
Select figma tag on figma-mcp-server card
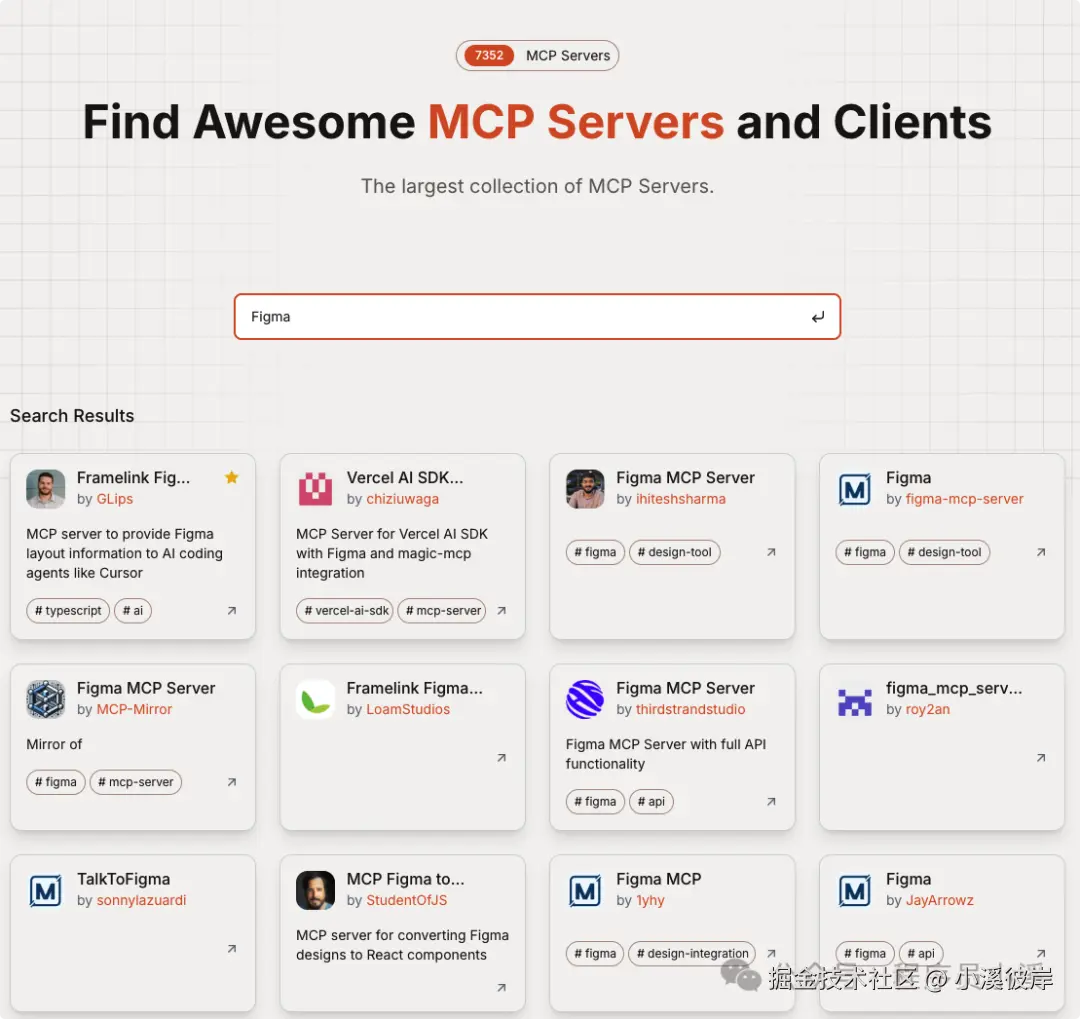pos(865,552)
